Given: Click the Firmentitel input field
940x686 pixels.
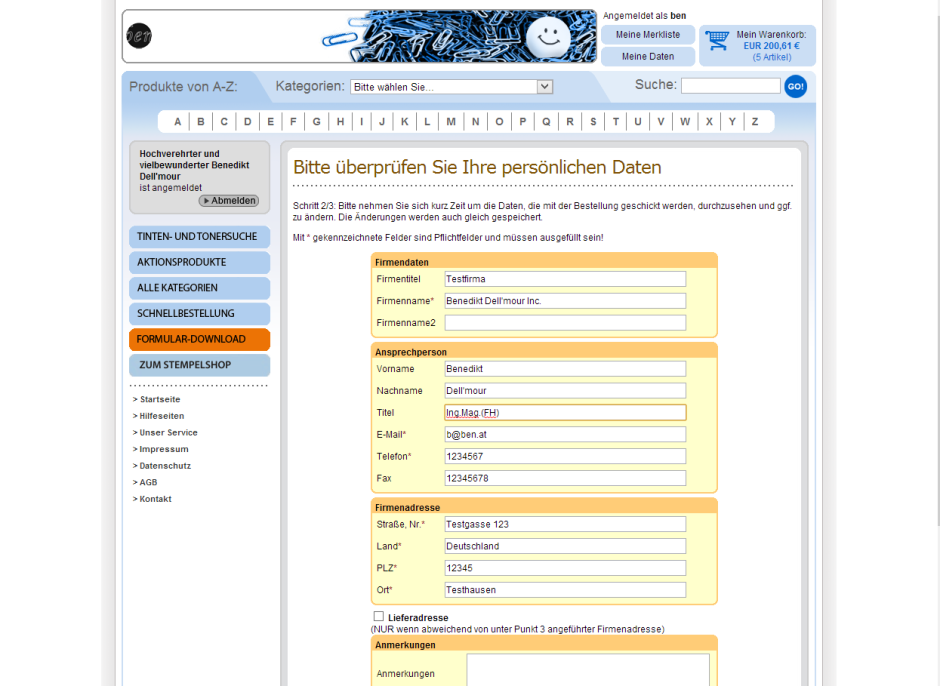Looking at the screenshot, I should coord(565,279).
